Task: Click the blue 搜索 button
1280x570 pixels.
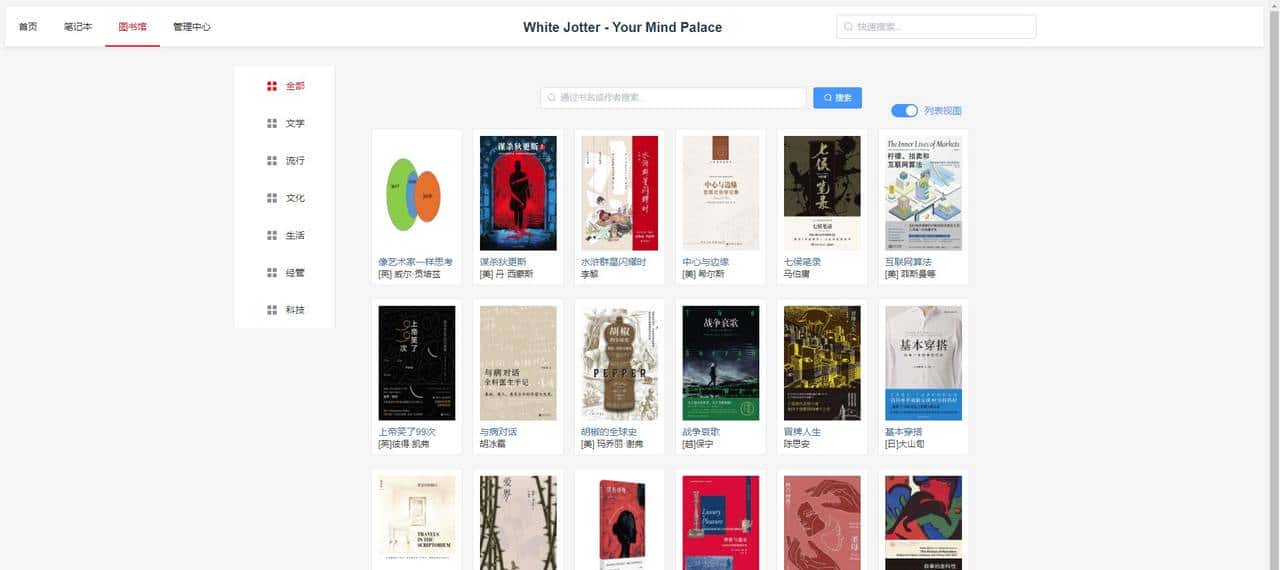Action: coord(837,98)
